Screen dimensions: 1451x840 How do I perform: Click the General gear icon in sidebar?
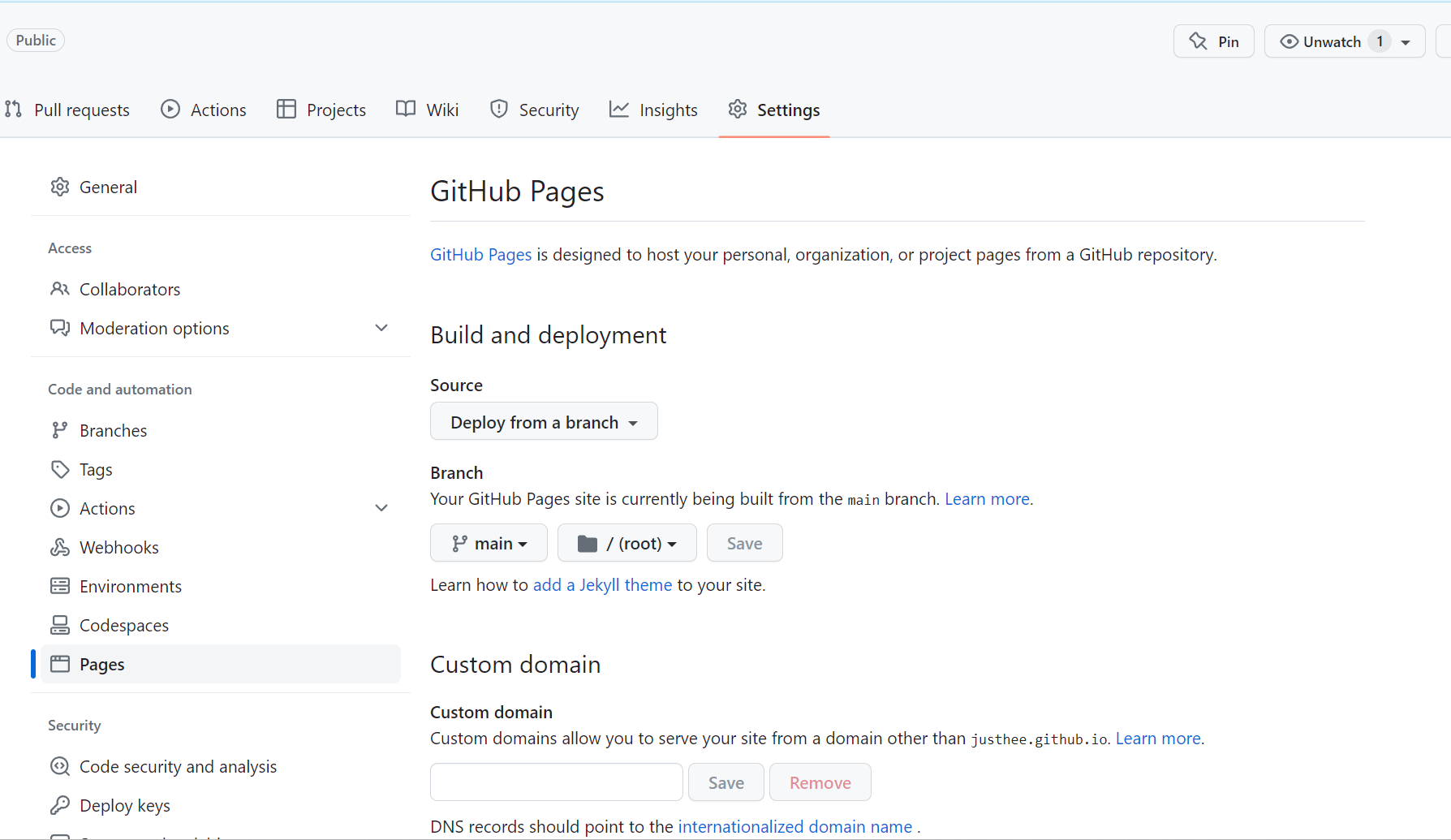point(60,187)
